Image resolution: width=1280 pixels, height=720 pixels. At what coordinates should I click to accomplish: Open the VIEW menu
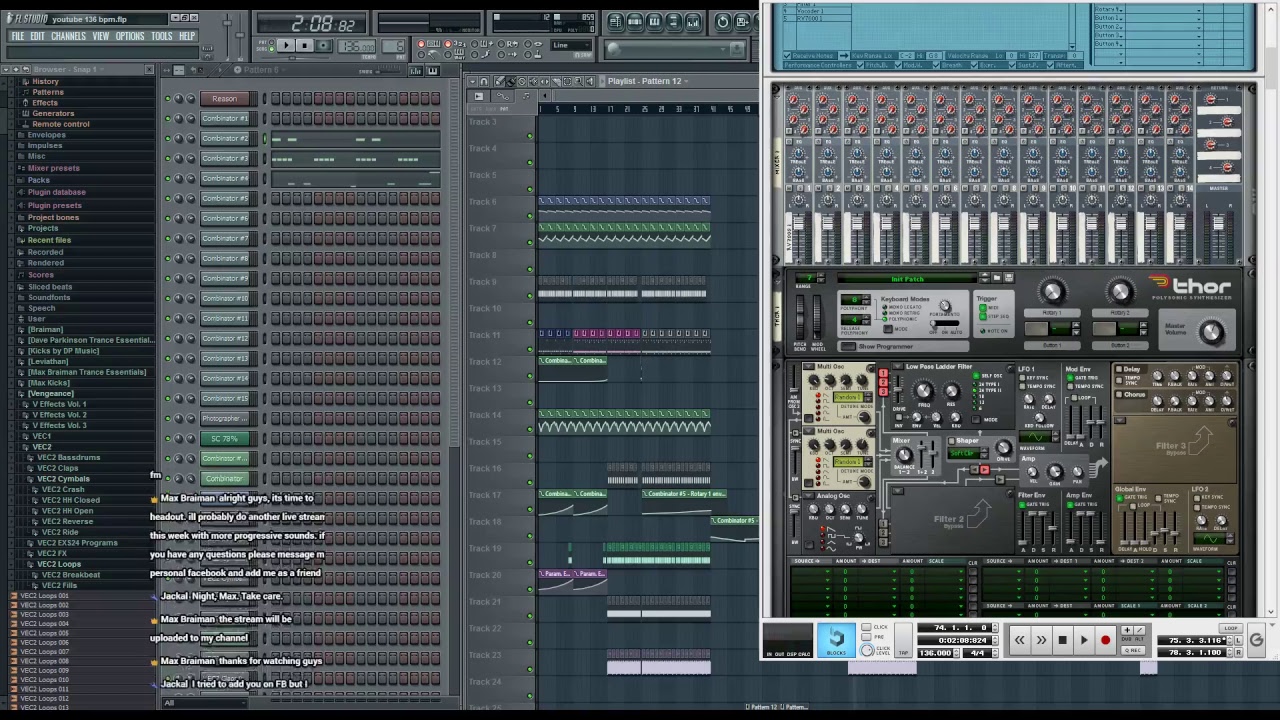point(101,36)
